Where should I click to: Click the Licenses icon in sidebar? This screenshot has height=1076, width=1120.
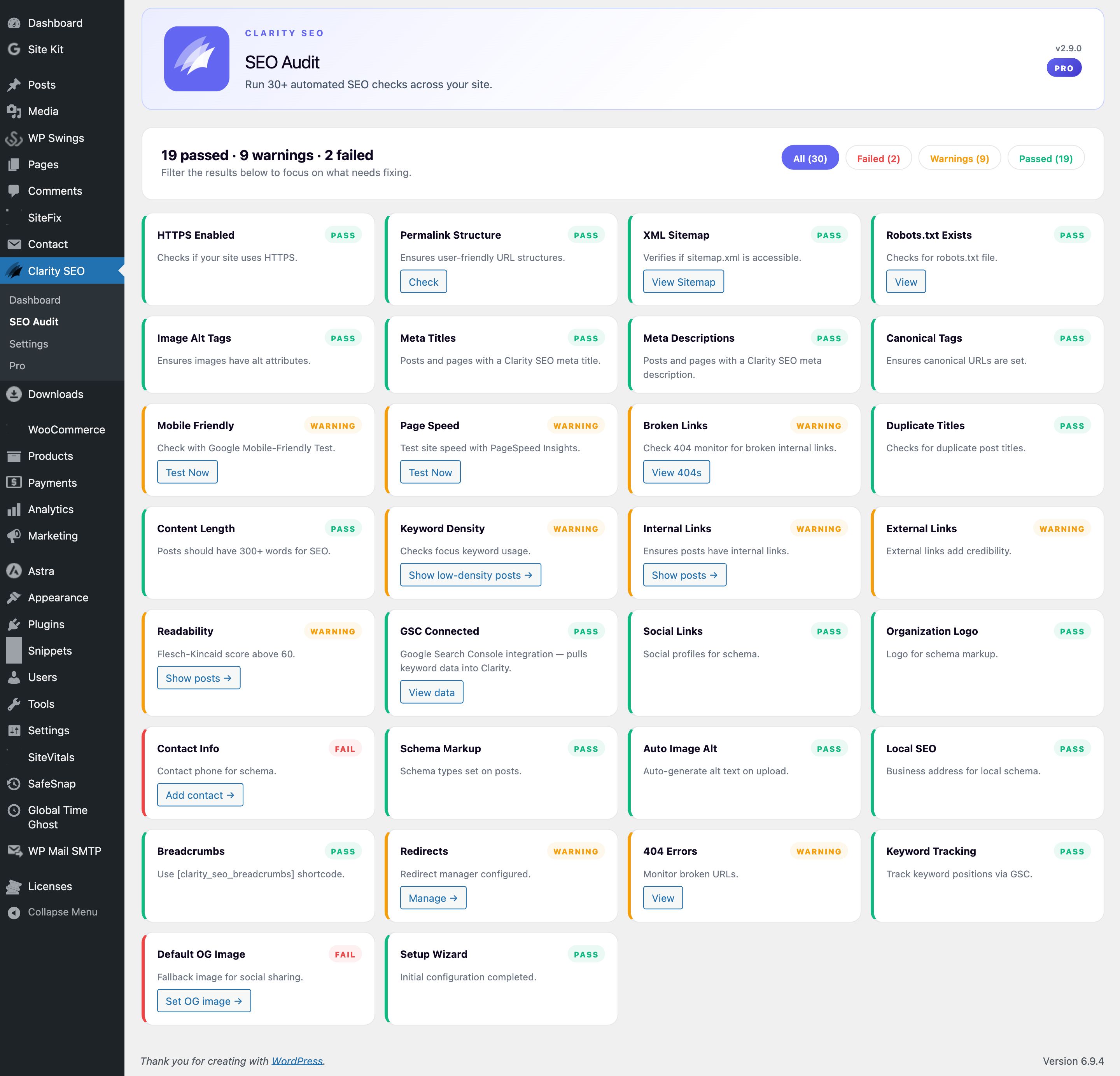coord(14,886)
